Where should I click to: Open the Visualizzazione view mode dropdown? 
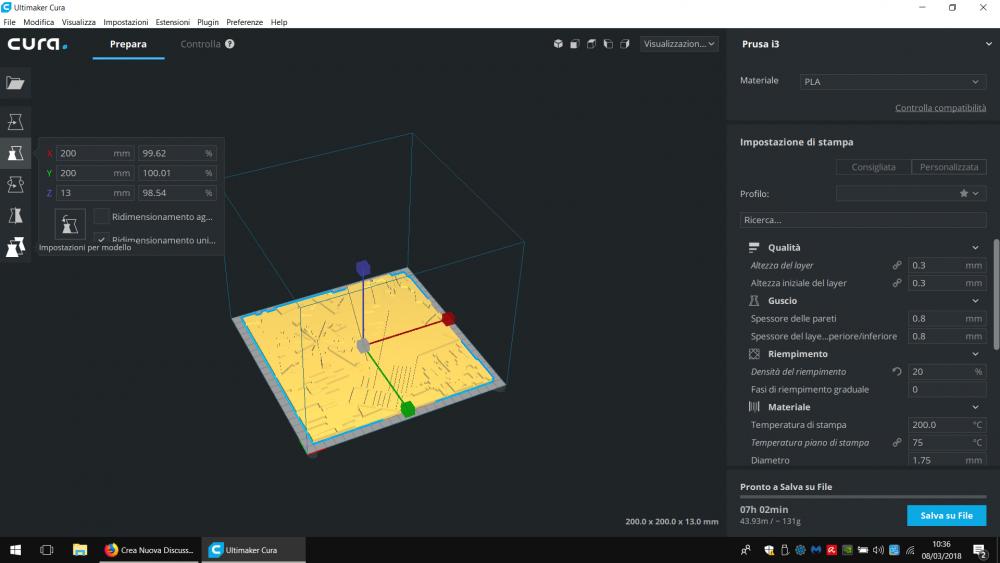tap(679, 44)
